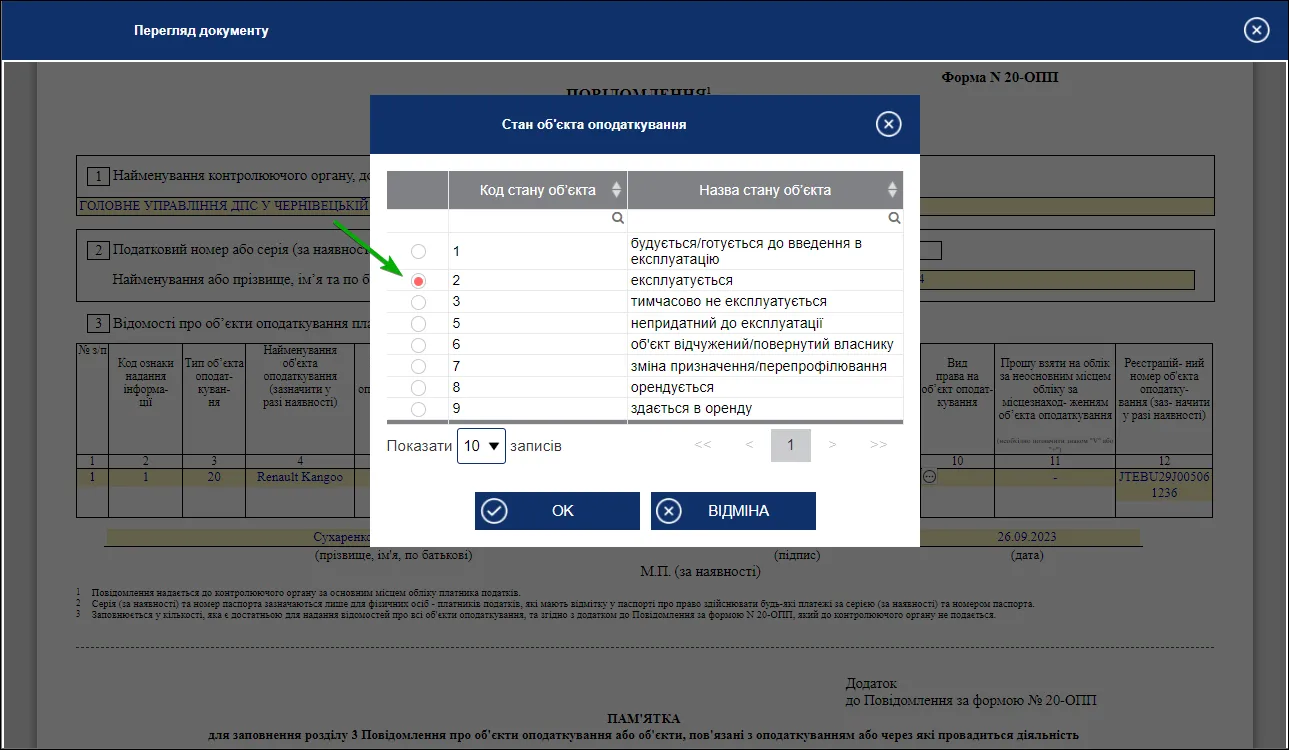Cancel with ВІДМІНА button
The width and height of the screenshot is (1289, 750).
[733, 511]
